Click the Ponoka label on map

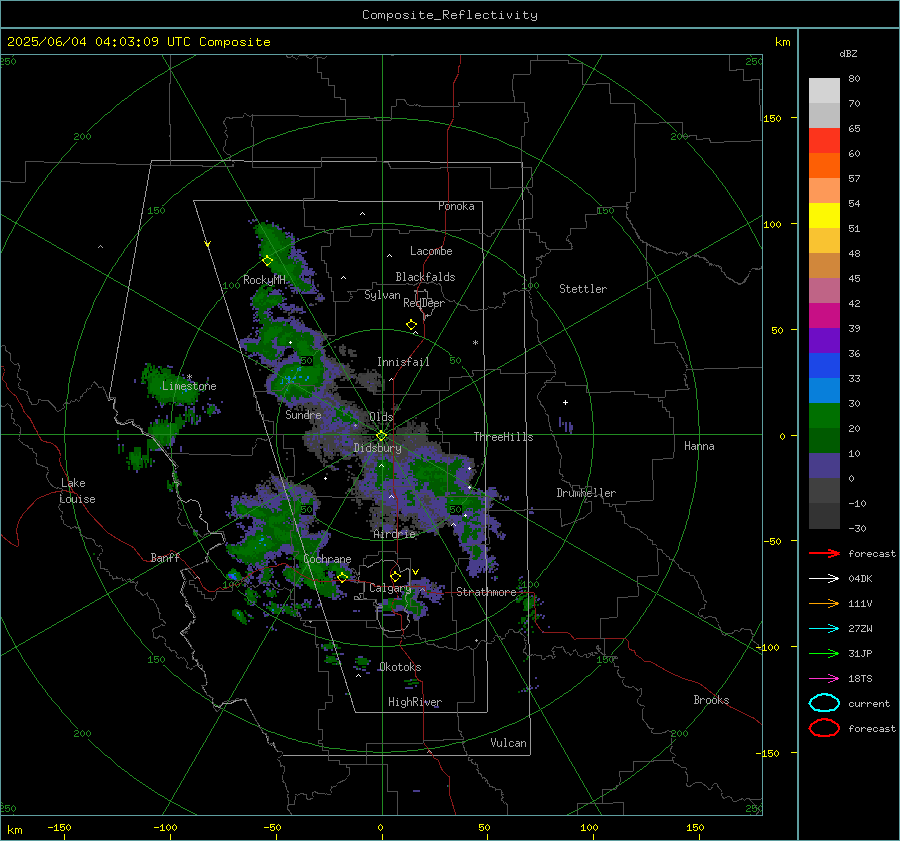456,206
